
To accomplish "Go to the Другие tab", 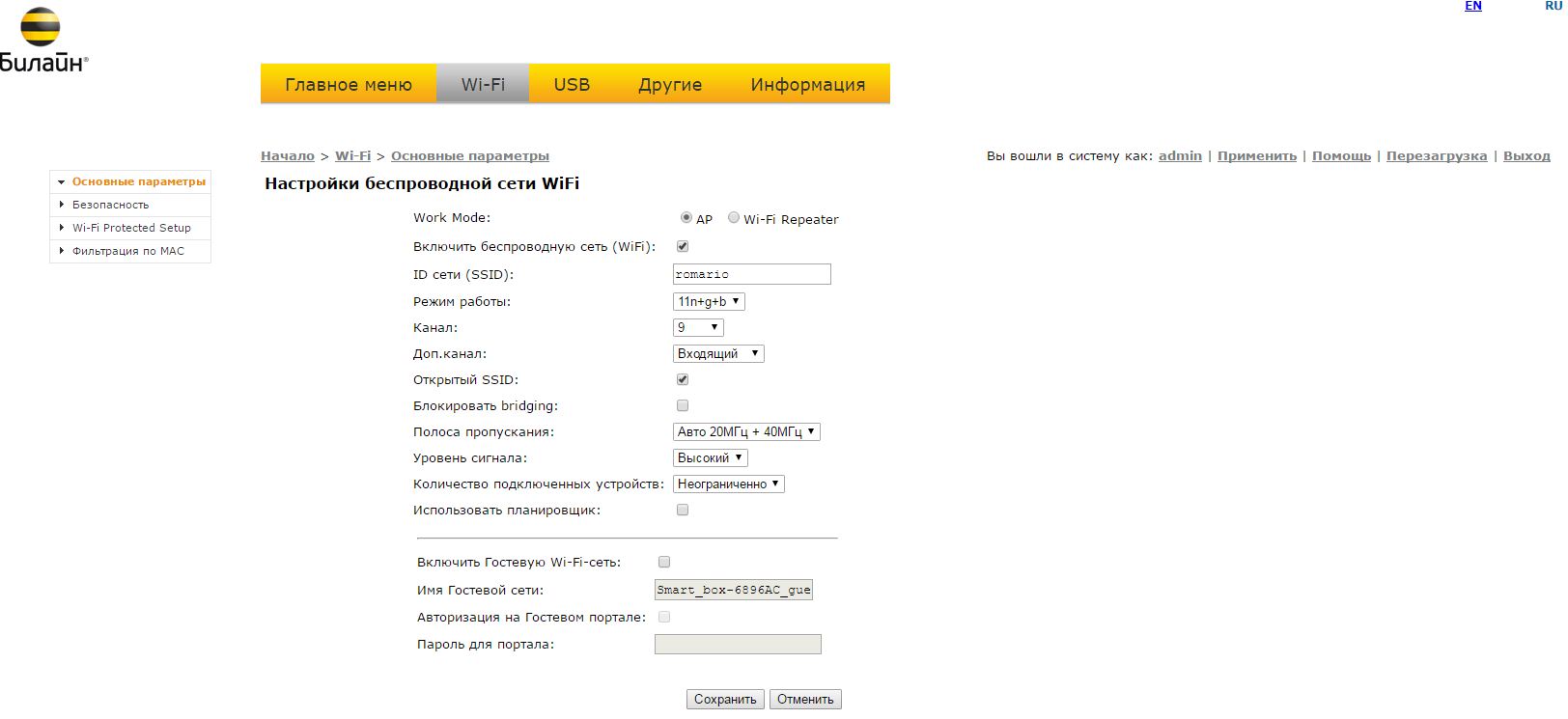I will tap(670, 84).
